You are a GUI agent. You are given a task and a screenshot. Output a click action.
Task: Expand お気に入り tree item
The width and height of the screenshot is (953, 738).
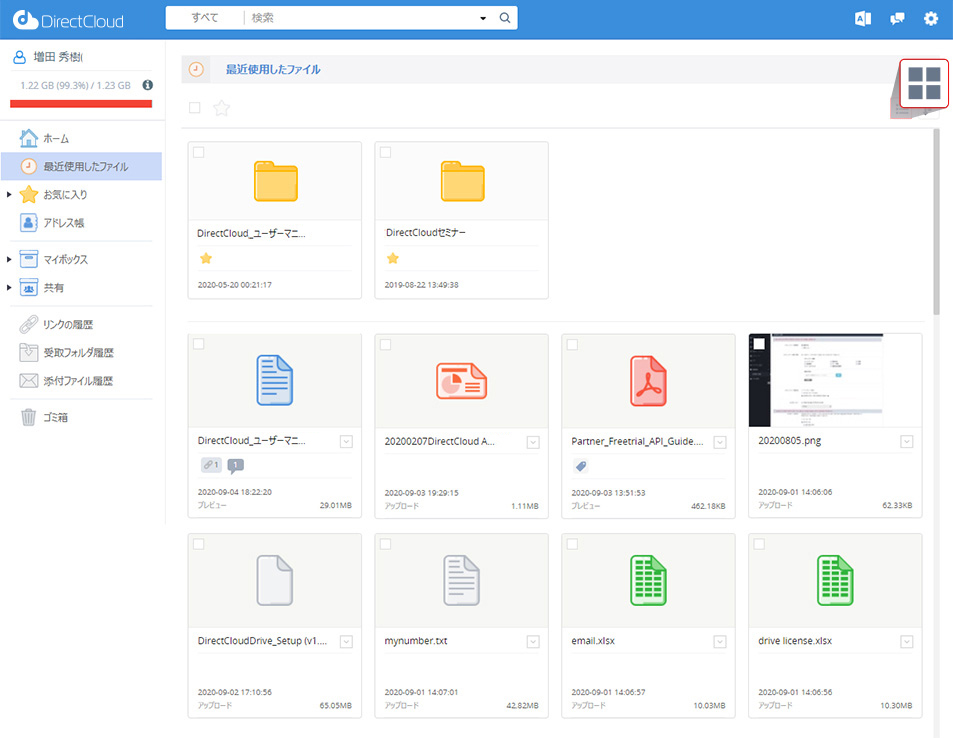pyautogui.click(x=9, y=195)
